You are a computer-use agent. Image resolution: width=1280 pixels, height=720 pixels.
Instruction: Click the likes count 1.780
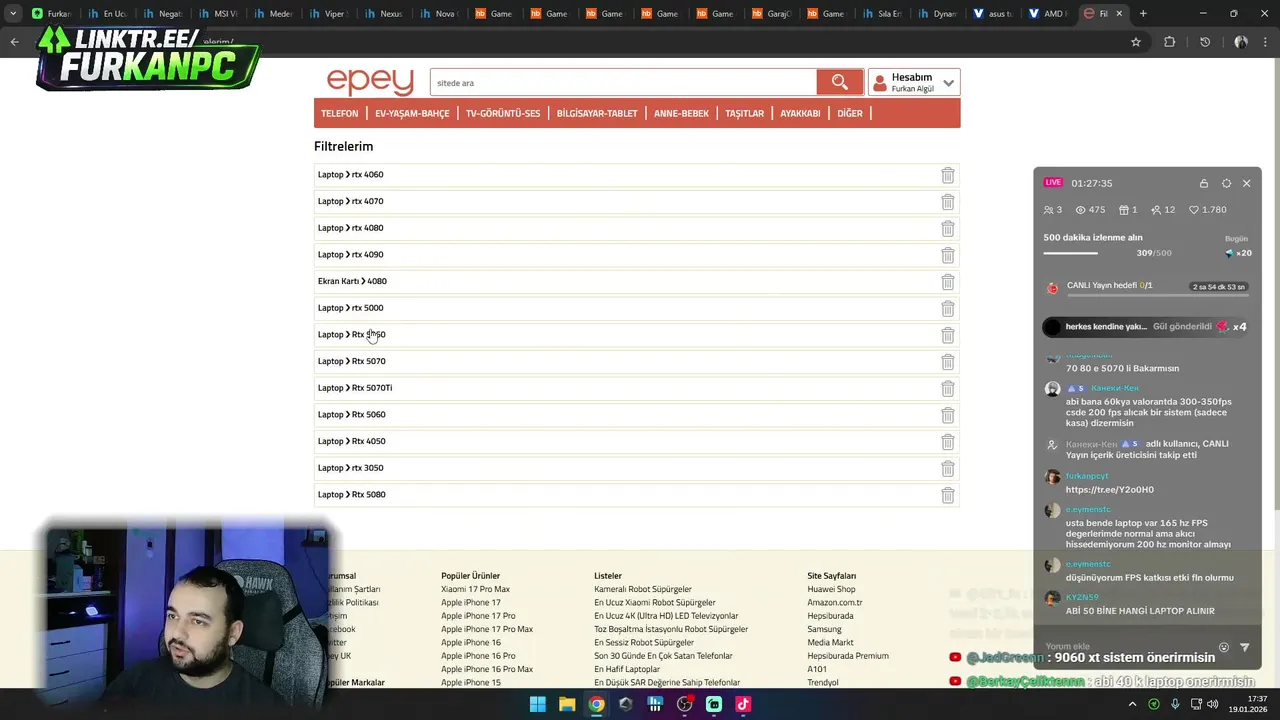click(x=1206, y=210)
